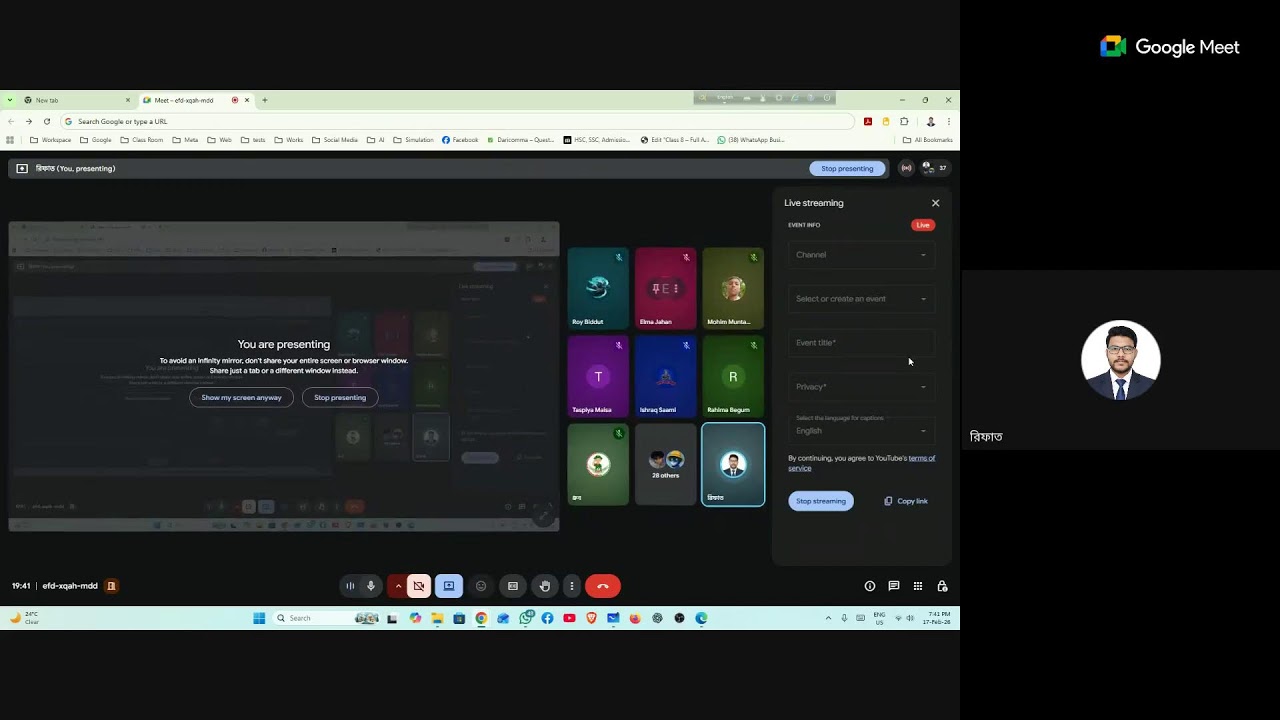Open File Explorer from the taskbar
The width and height of the screenshot is (1280, 720).
click(437, 618)
